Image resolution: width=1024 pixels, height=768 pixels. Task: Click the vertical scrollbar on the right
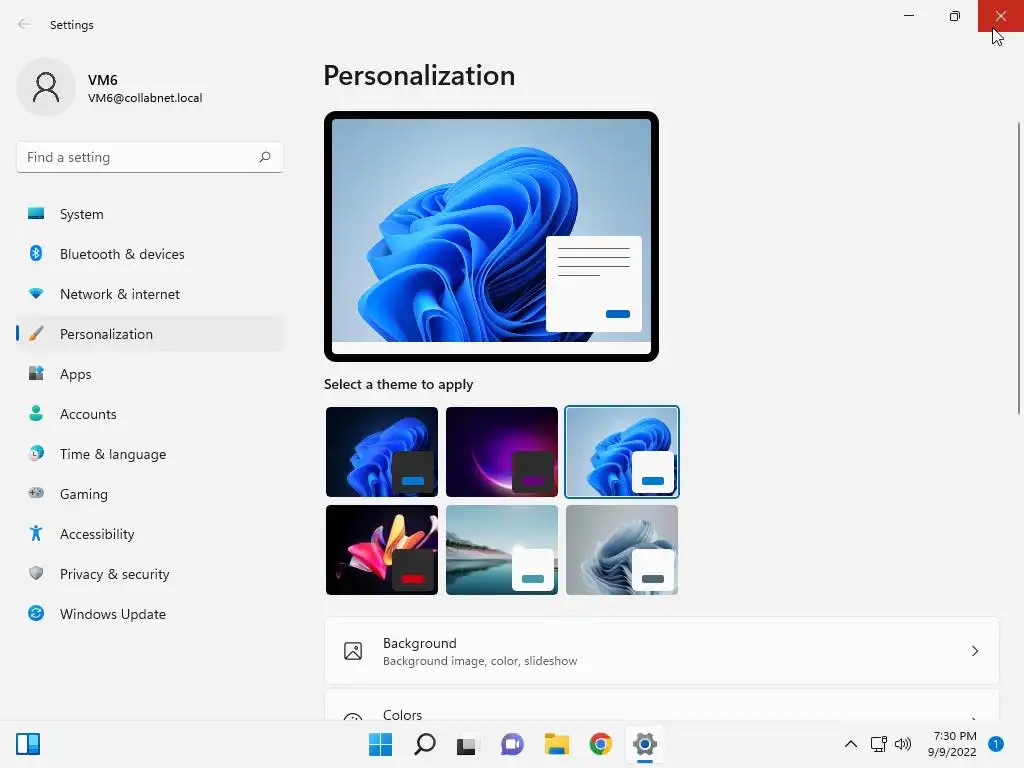[x=1019, y=268]
